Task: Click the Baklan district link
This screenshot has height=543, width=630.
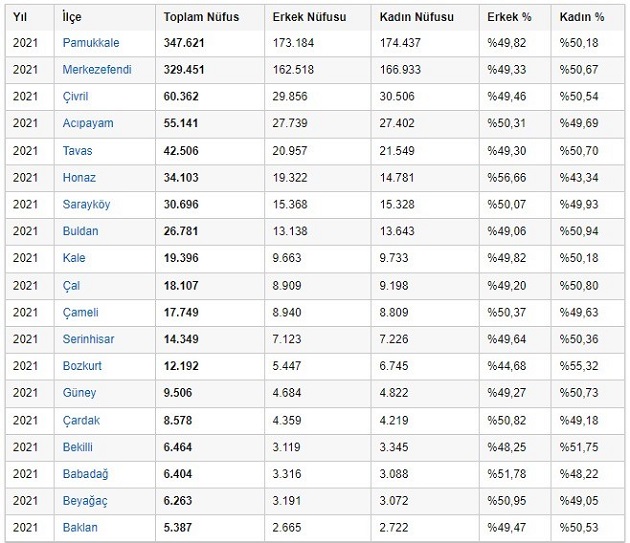Action: [x=80, y=528]
